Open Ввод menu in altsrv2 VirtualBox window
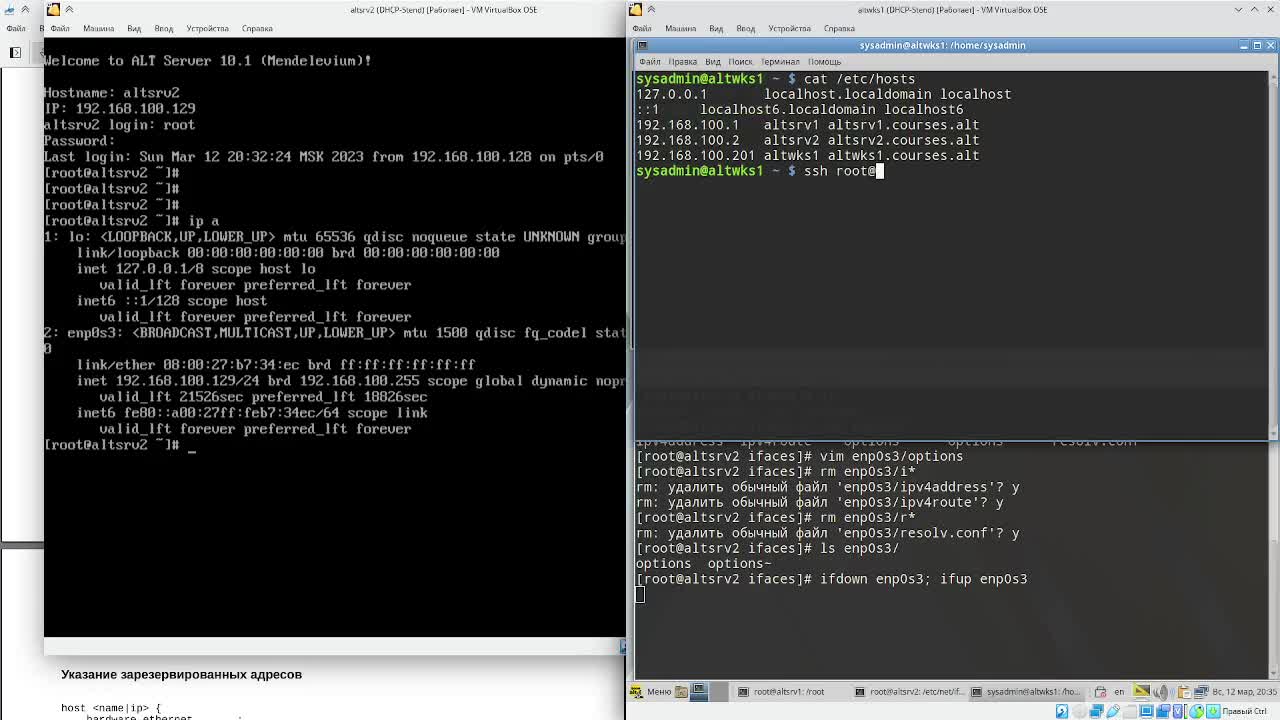The image size is (1280, 720). tap(163, 28)
